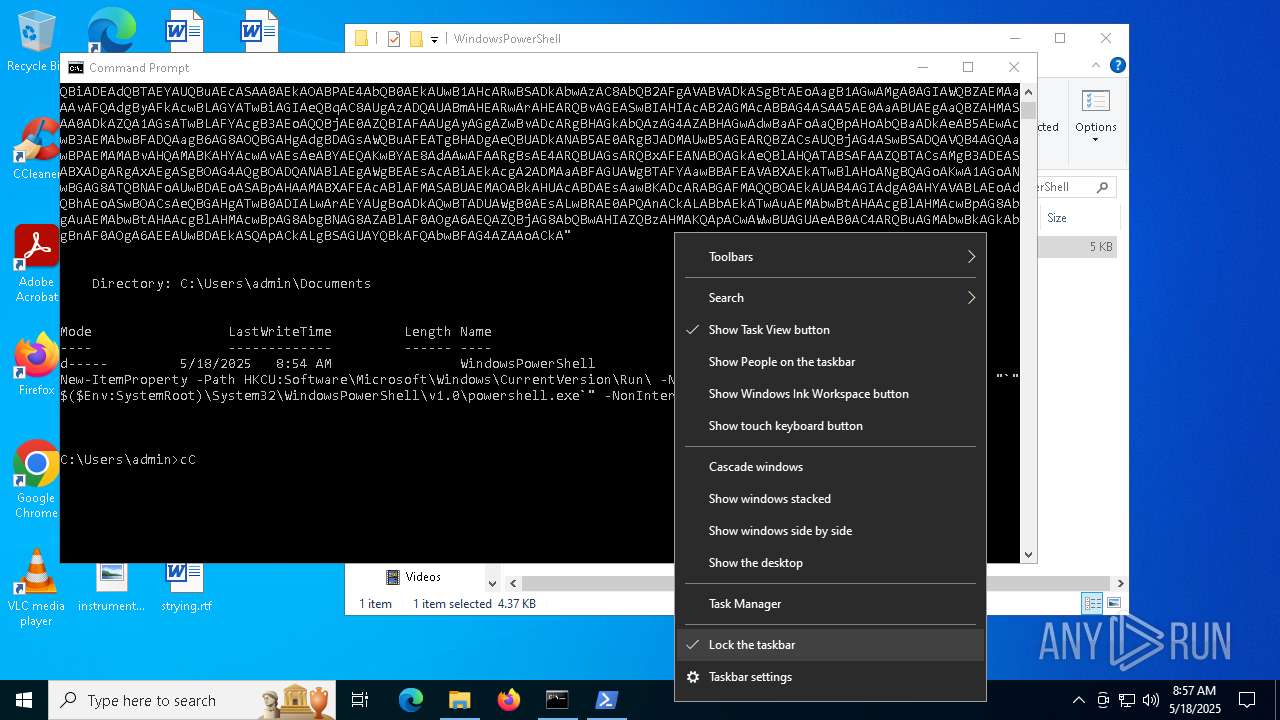Click Explorer Options ribbon icon
The image size is (1280, 720).
[1095, 102]
